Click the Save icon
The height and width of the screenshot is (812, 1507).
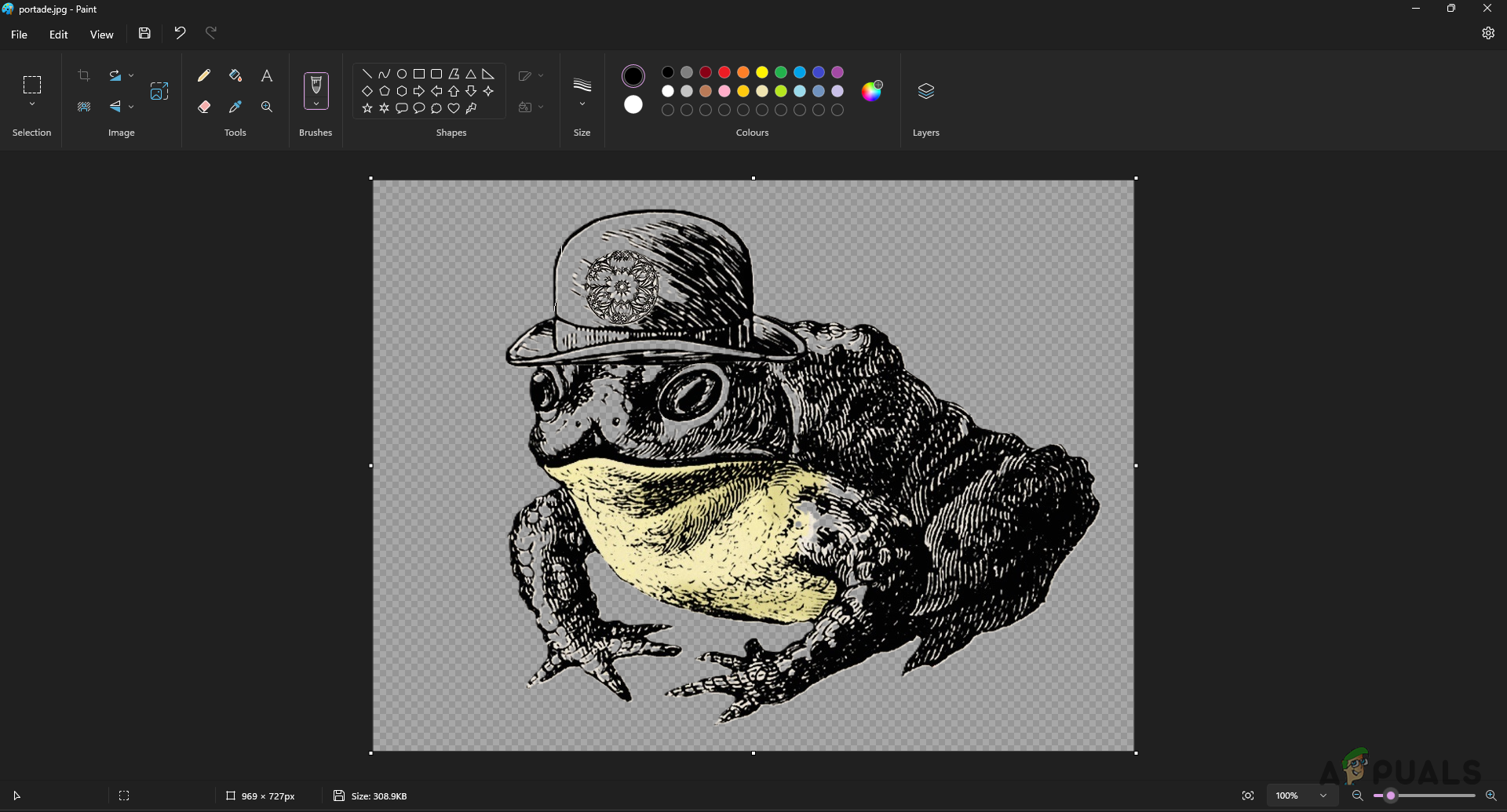point(144,33)
